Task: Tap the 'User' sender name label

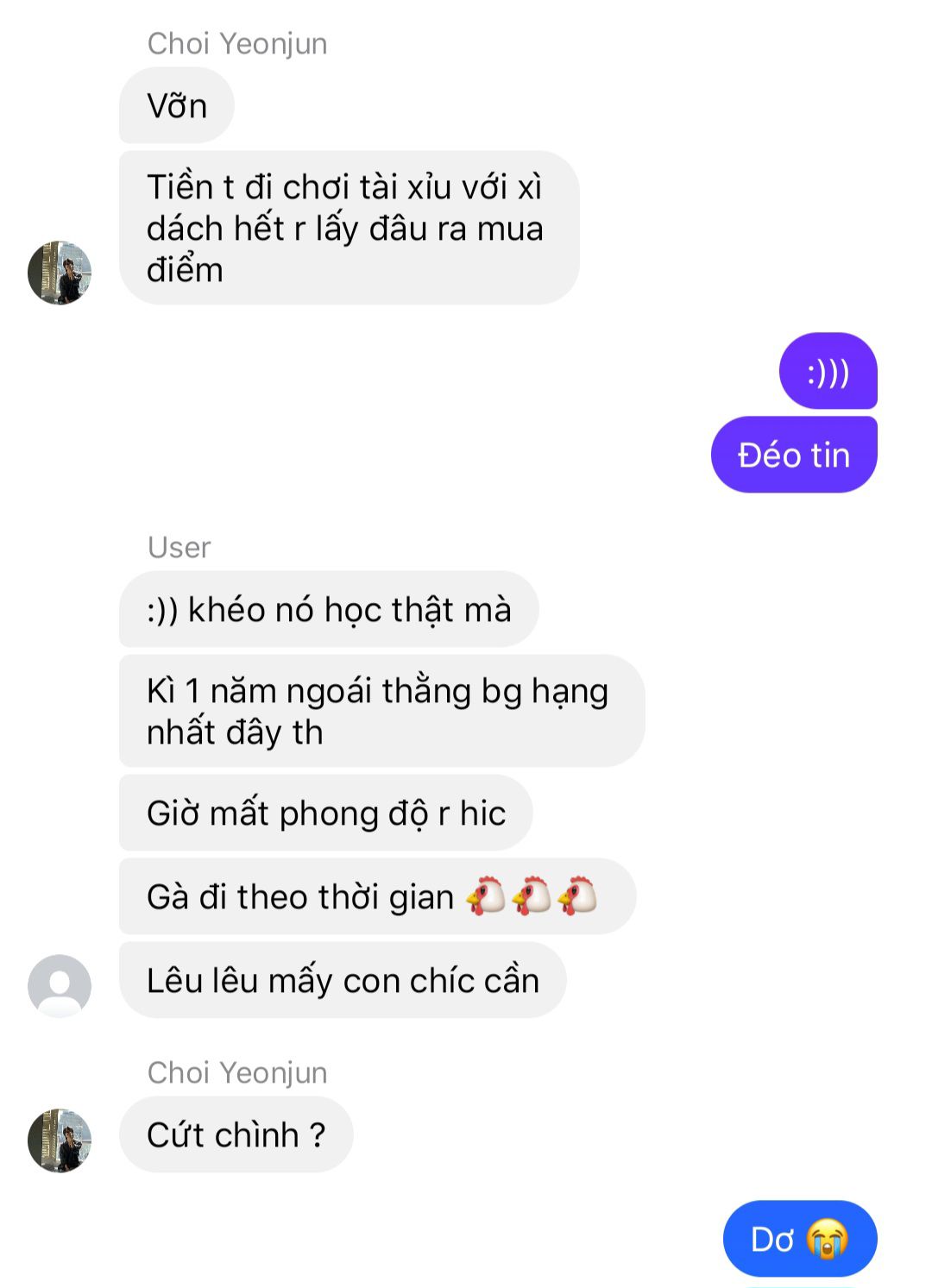Action: point(179,547)
